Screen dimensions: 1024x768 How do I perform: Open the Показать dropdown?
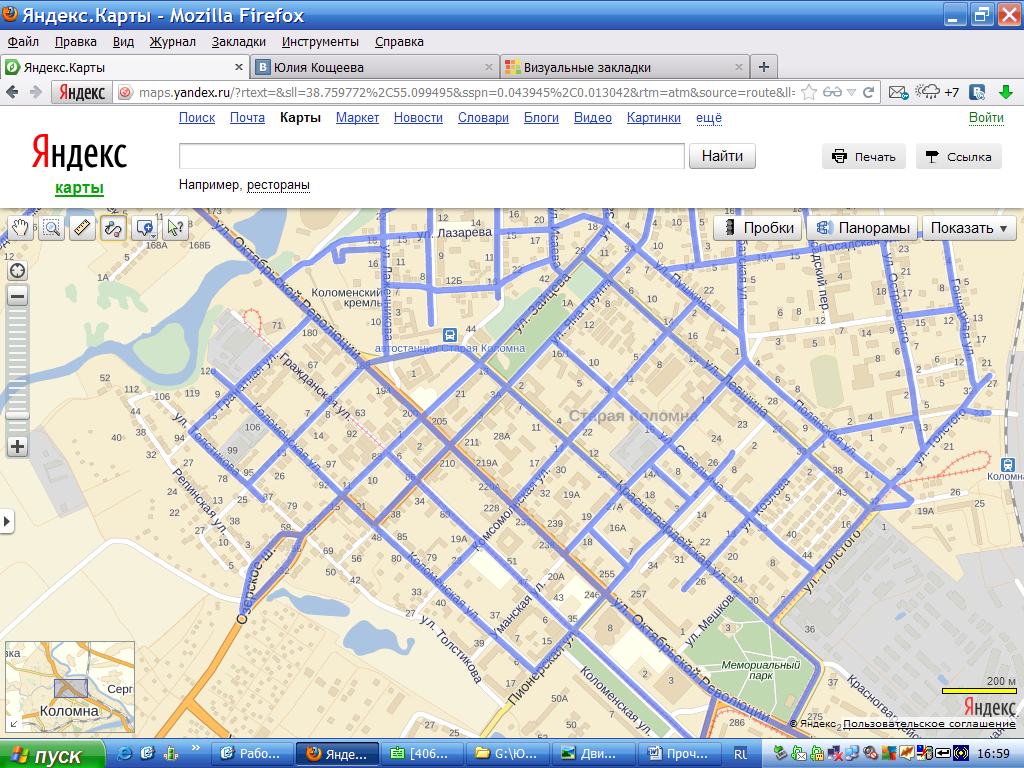(x=969, y=228)
